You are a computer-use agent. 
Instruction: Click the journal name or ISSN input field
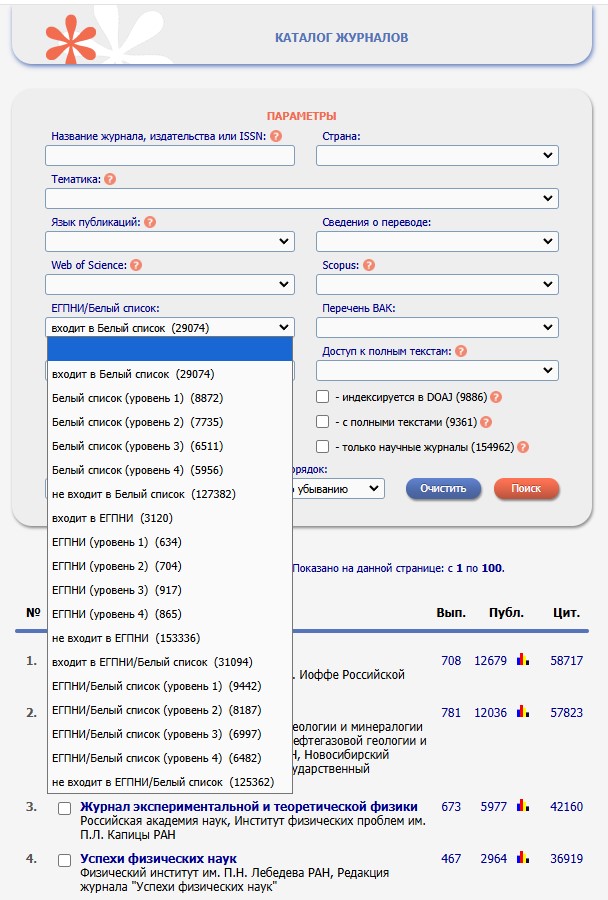170,156
